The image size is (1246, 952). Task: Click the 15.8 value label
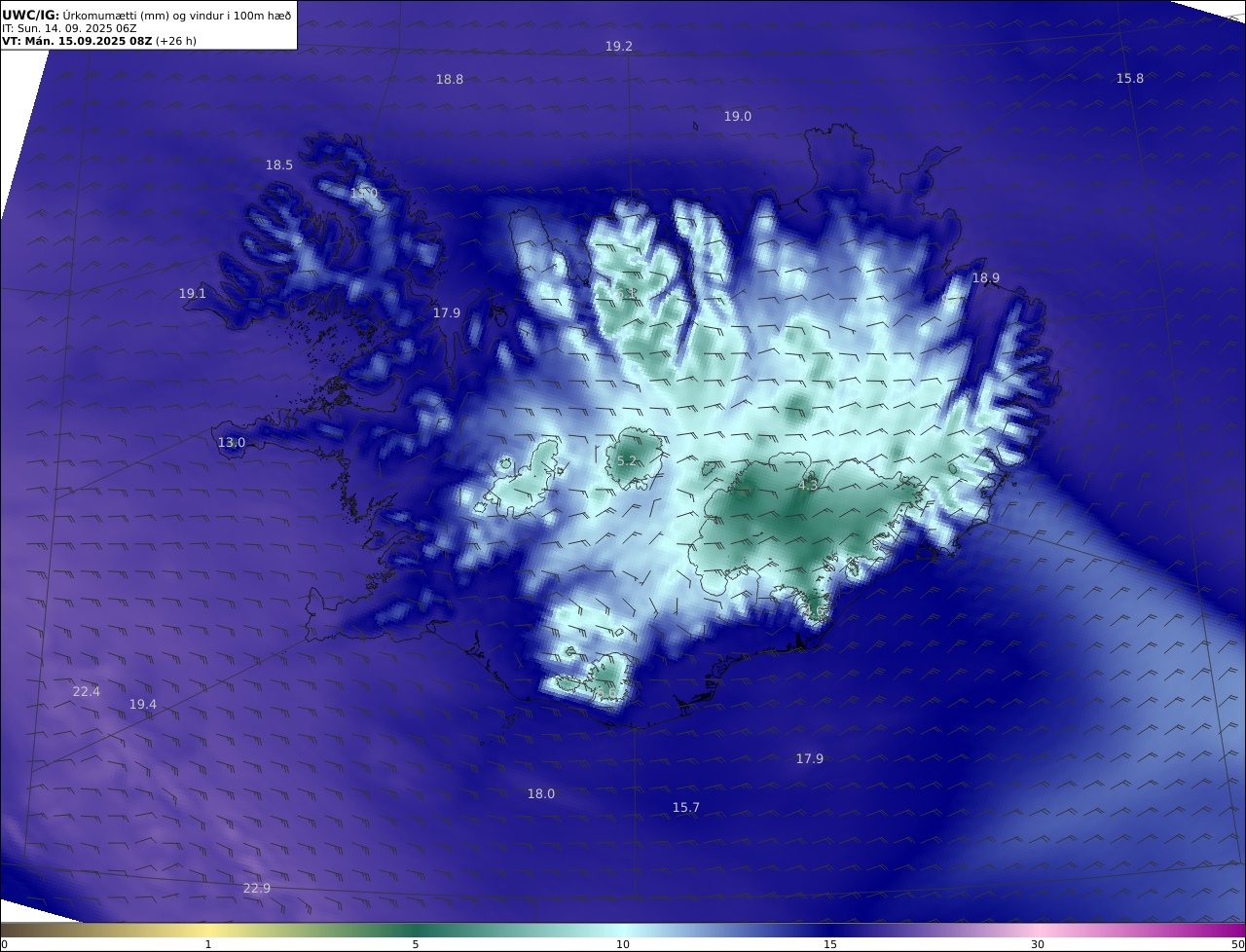pyautogui.click(x=1130, y=78)
